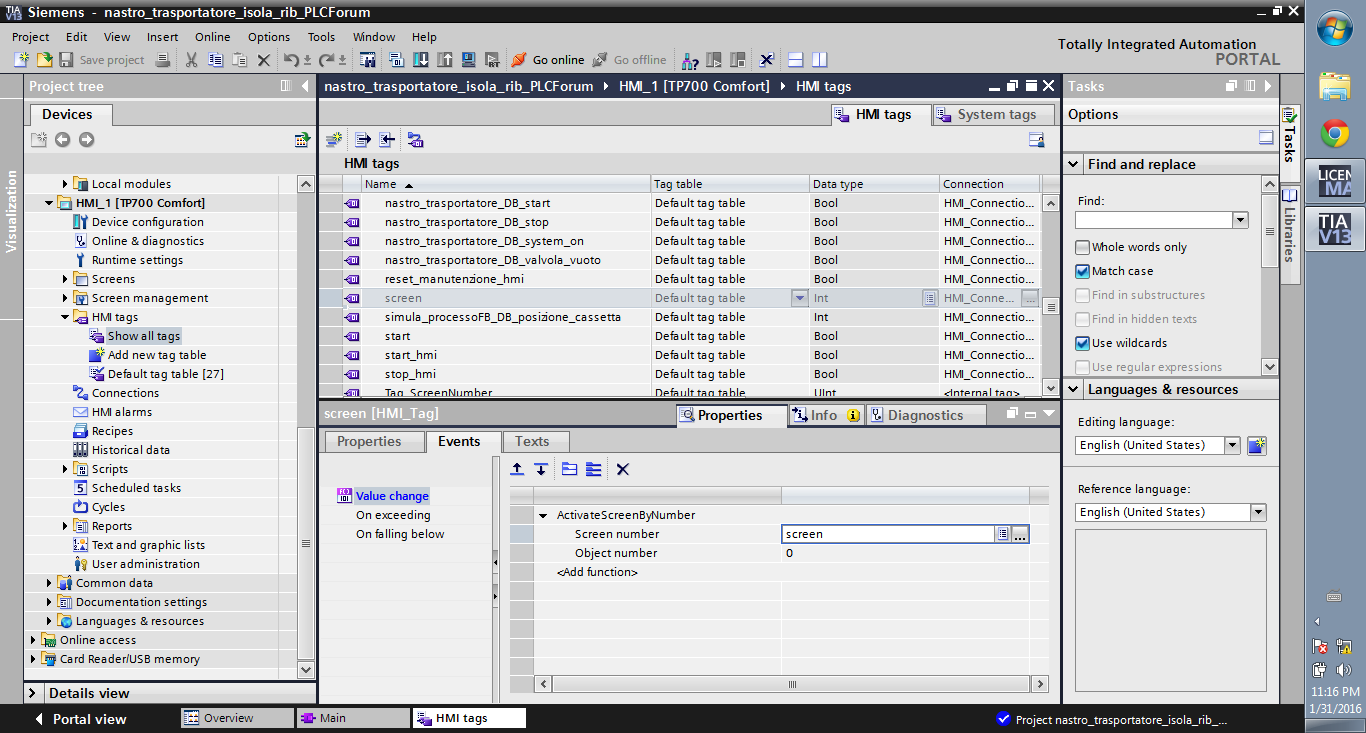Image resolution: width=1366 pixels, height=733 pixels.
Task: Collapse HMI_1 [TP700 Comfort] tree node
Action: (x=50, y=203)
